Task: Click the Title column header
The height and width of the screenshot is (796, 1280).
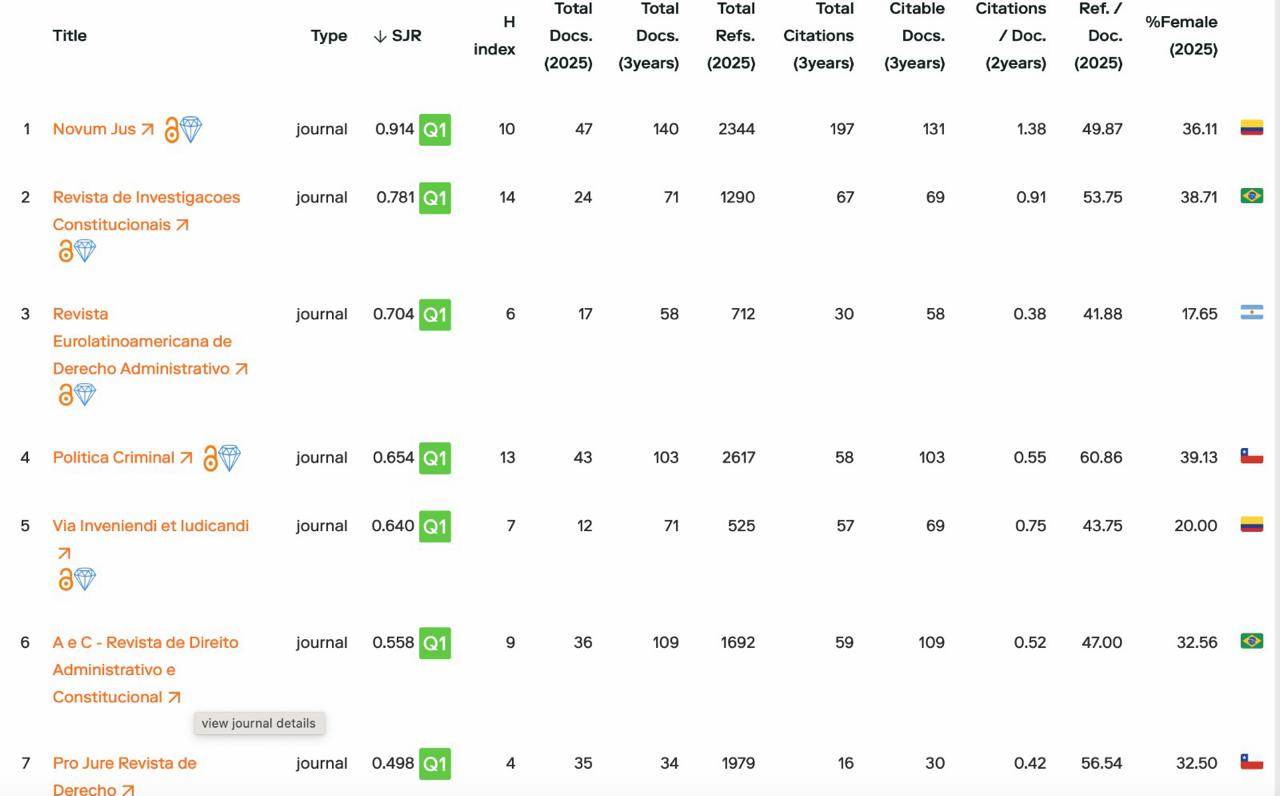Action: pyautogui.click(x=70, y=36)
